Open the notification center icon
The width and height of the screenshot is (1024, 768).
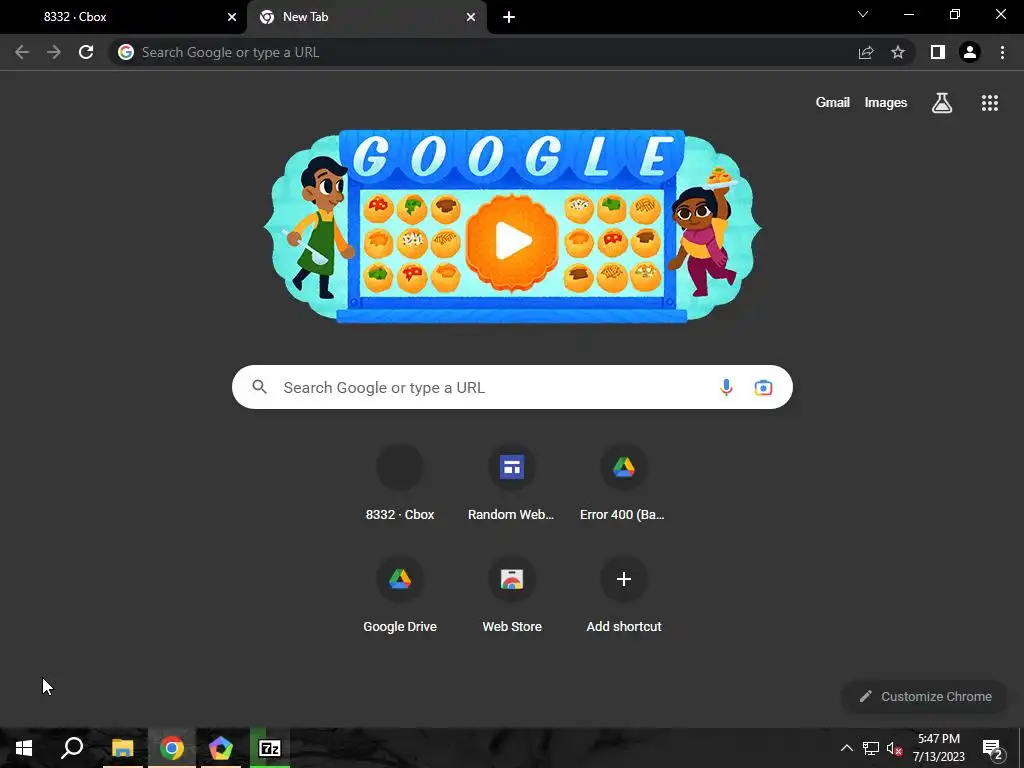pos(992,749)
